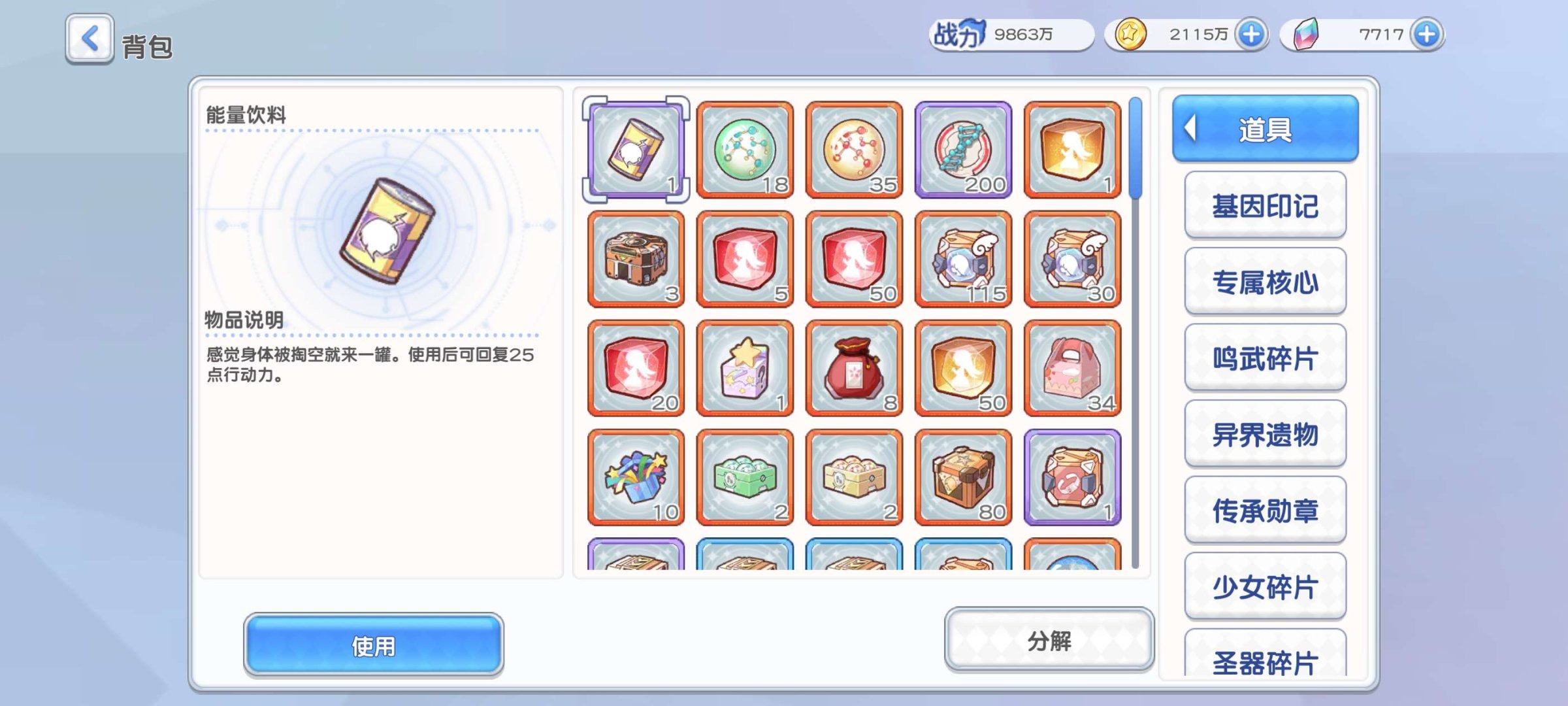This screenshot has width=1568, height=706.
Task: Select the fireworks gift box with 10
Action: 636,477
